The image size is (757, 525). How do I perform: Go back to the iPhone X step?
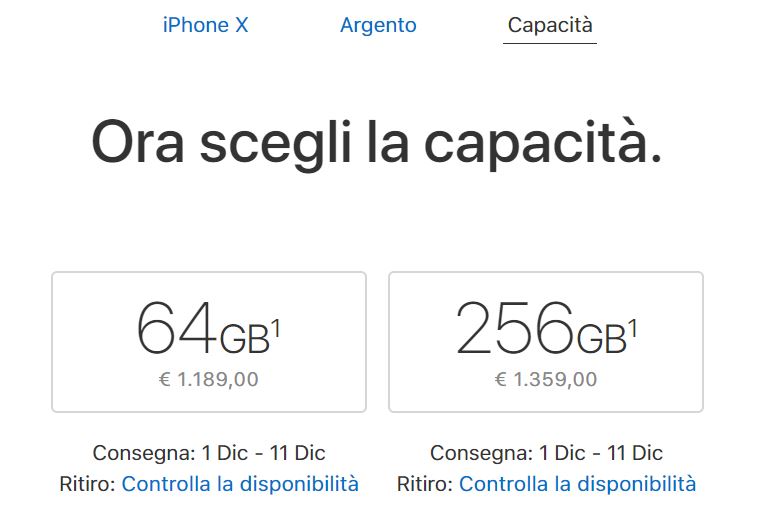(x=205, y=26)
